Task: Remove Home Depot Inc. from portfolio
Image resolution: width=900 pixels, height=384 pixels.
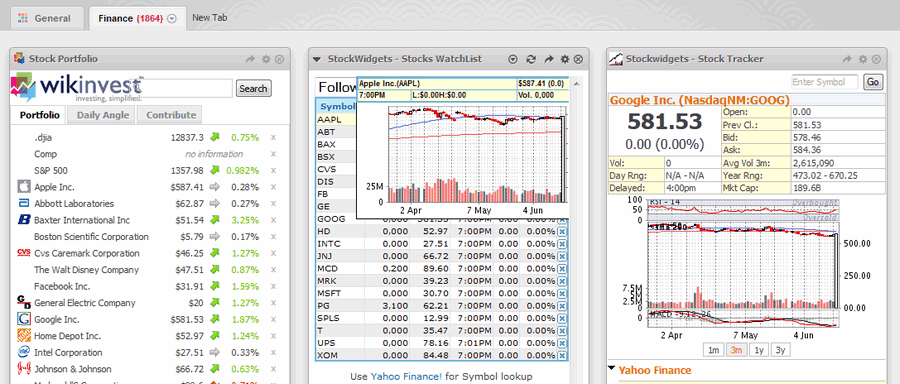Action: pyautogui.click(x=273, y=336)
